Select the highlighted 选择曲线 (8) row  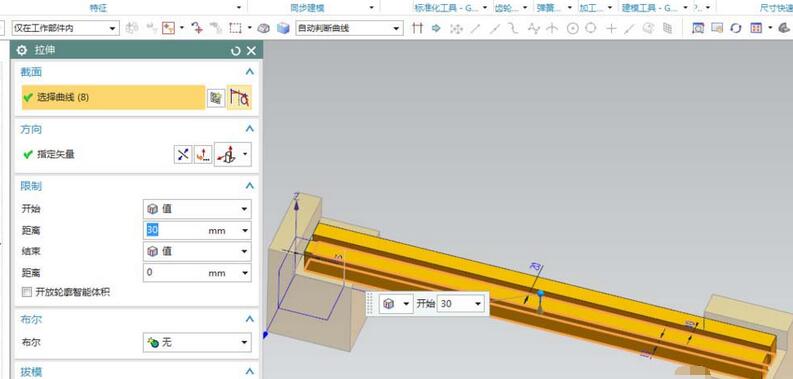(x=113, y=97)
